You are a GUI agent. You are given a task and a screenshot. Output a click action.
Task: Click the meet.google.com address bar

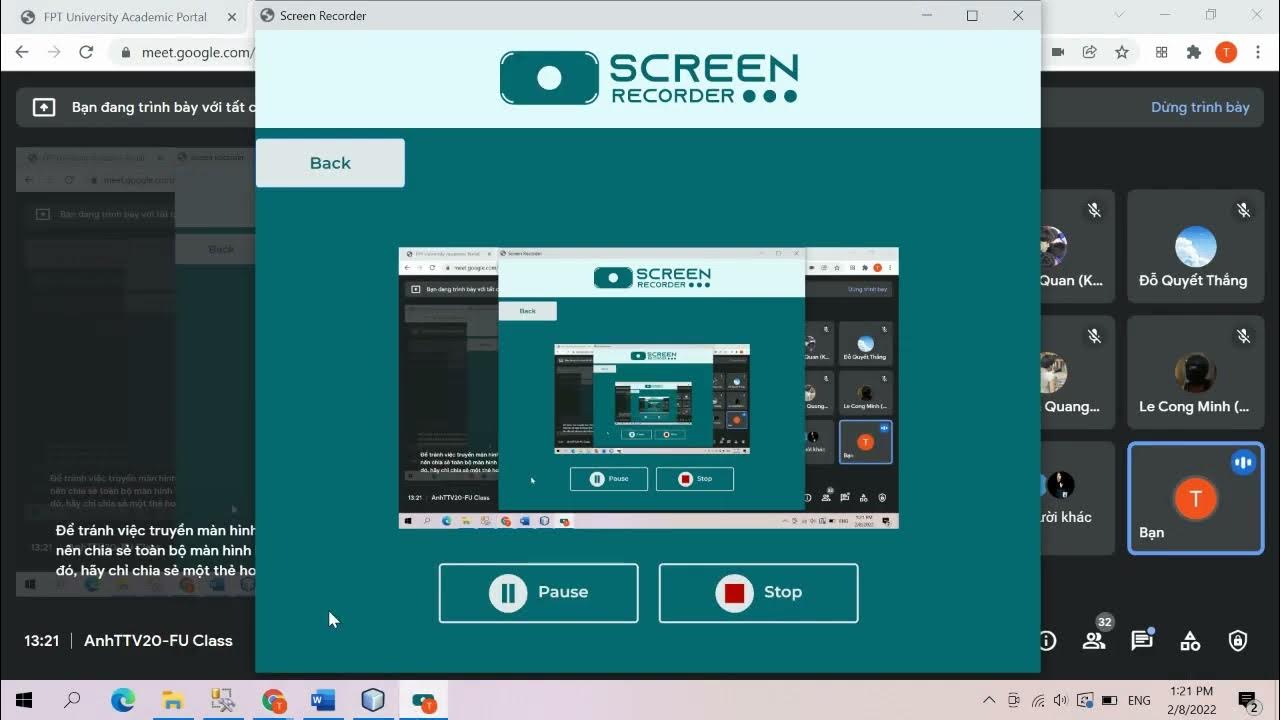(x=196, y=52)
